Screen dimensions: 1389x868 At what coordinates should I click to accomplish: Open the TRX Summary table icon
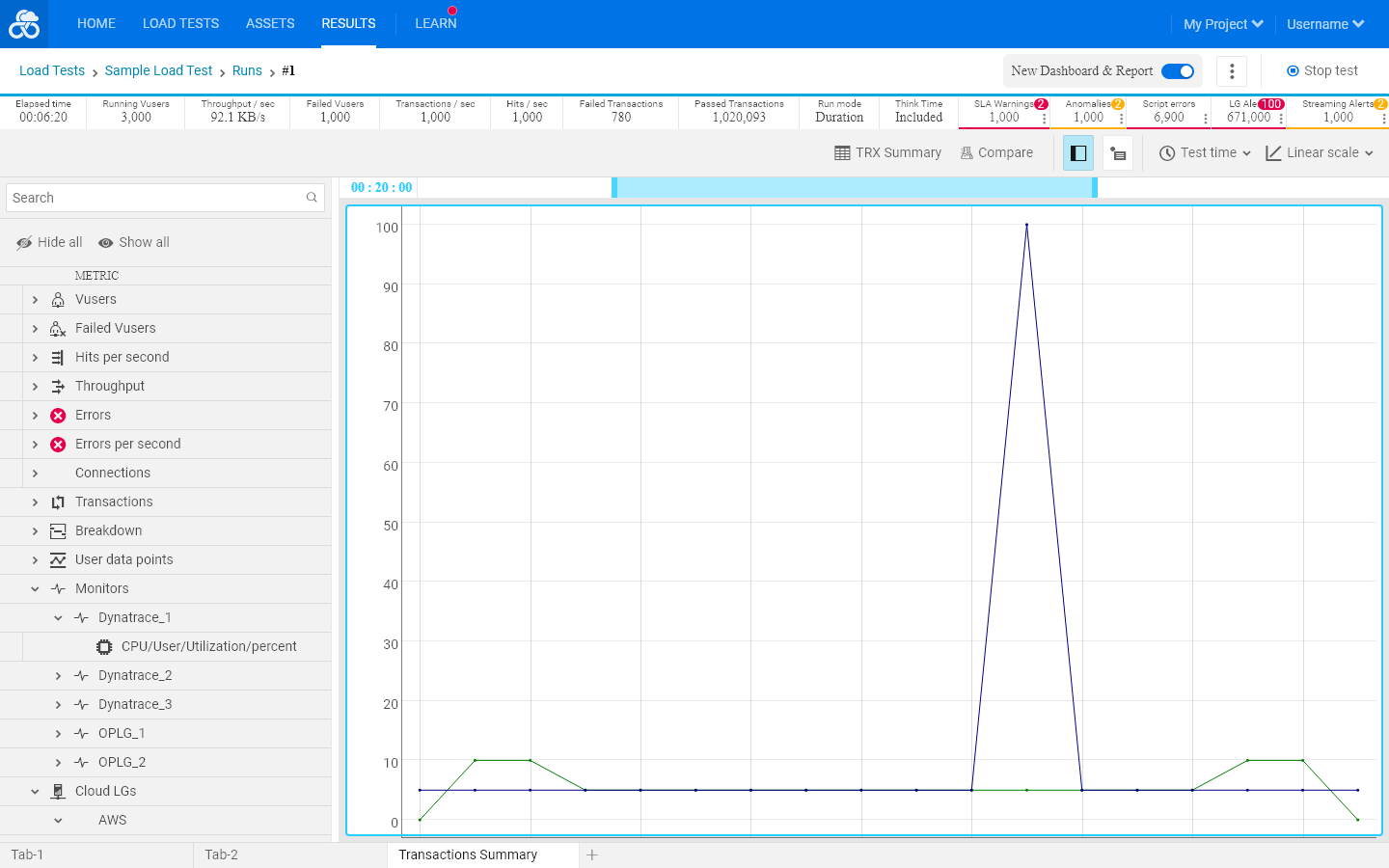click(842, 153)
